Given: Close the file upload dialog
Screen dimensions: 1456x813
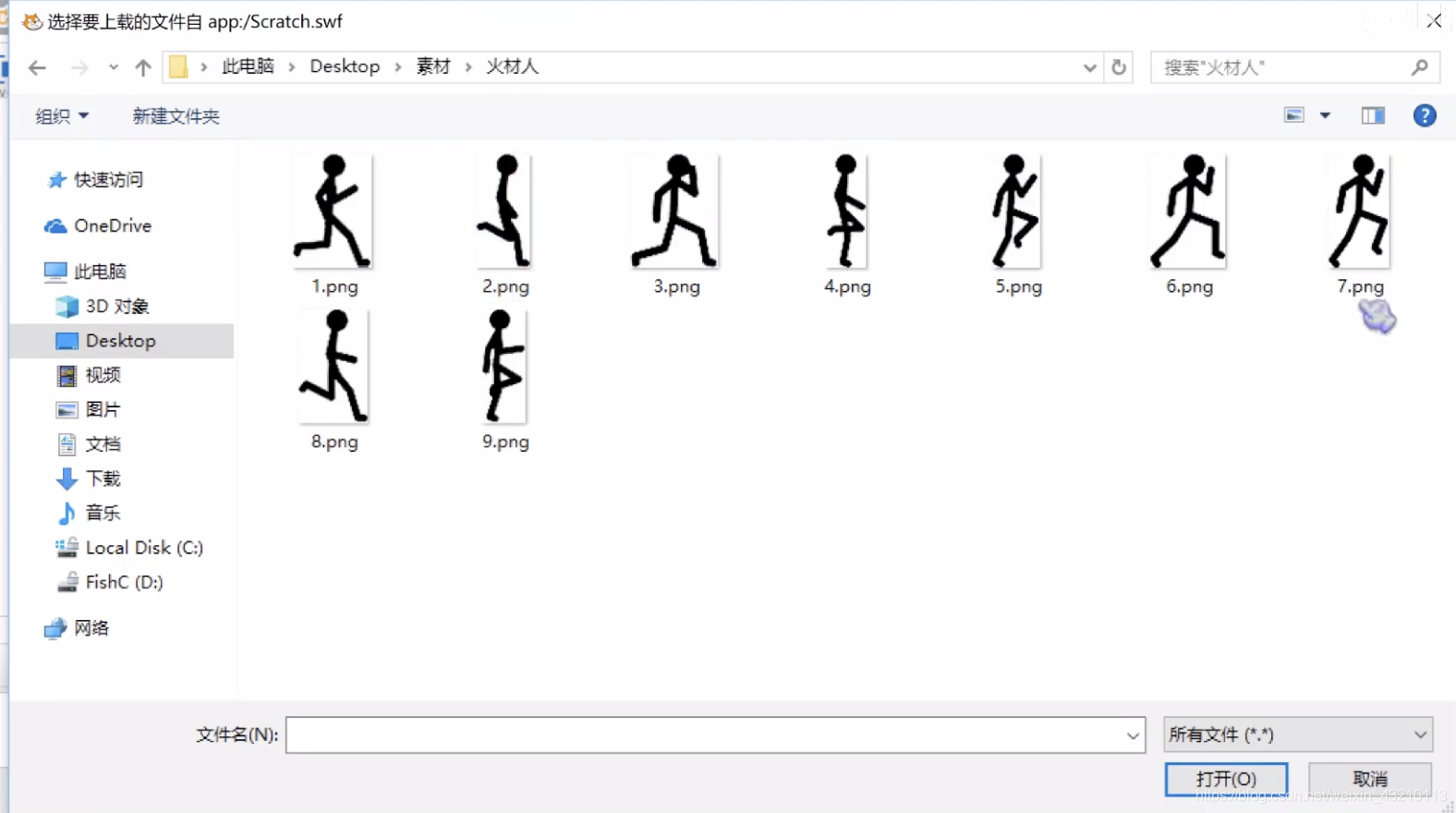Looking at the screenshot, I should [x=1434, y=20].
